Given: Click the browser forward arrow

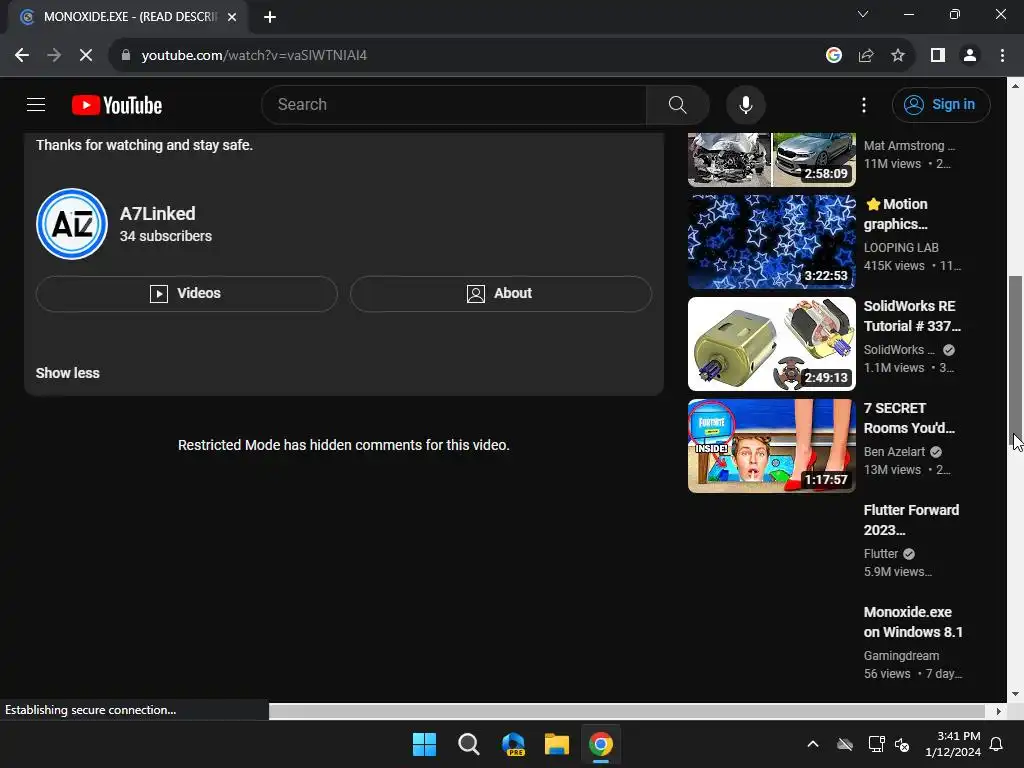Looking at the screenshot, I should 54,56.
